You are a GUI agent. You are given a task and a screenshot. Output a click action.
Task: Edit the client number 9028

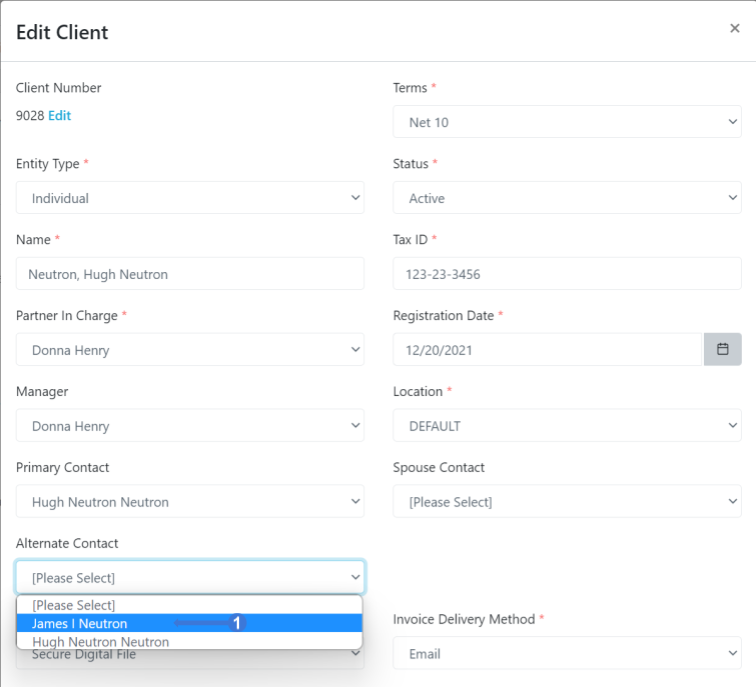60,116
